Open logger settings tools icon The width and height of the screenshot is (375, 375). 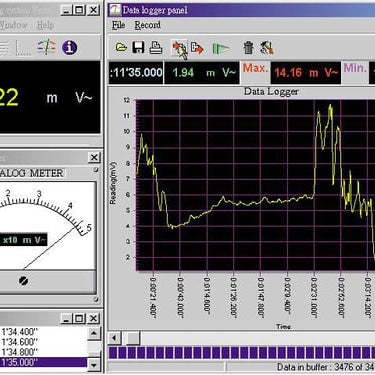tap(267, 48)
